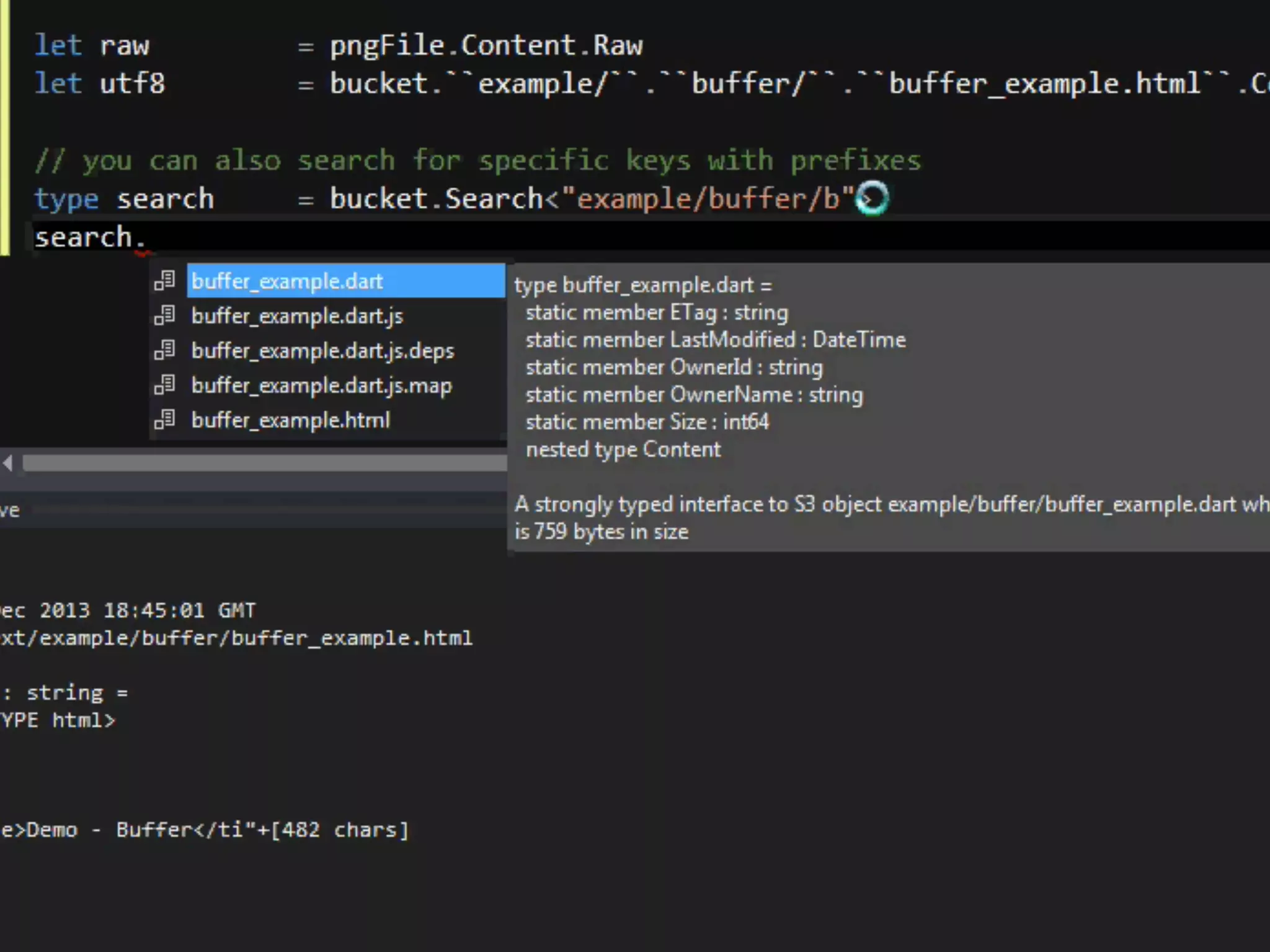The width and height of the screenshot is (1270, 952).
Task: Click the green comment about searching prefixes
Action: click(x=477, y=161)
